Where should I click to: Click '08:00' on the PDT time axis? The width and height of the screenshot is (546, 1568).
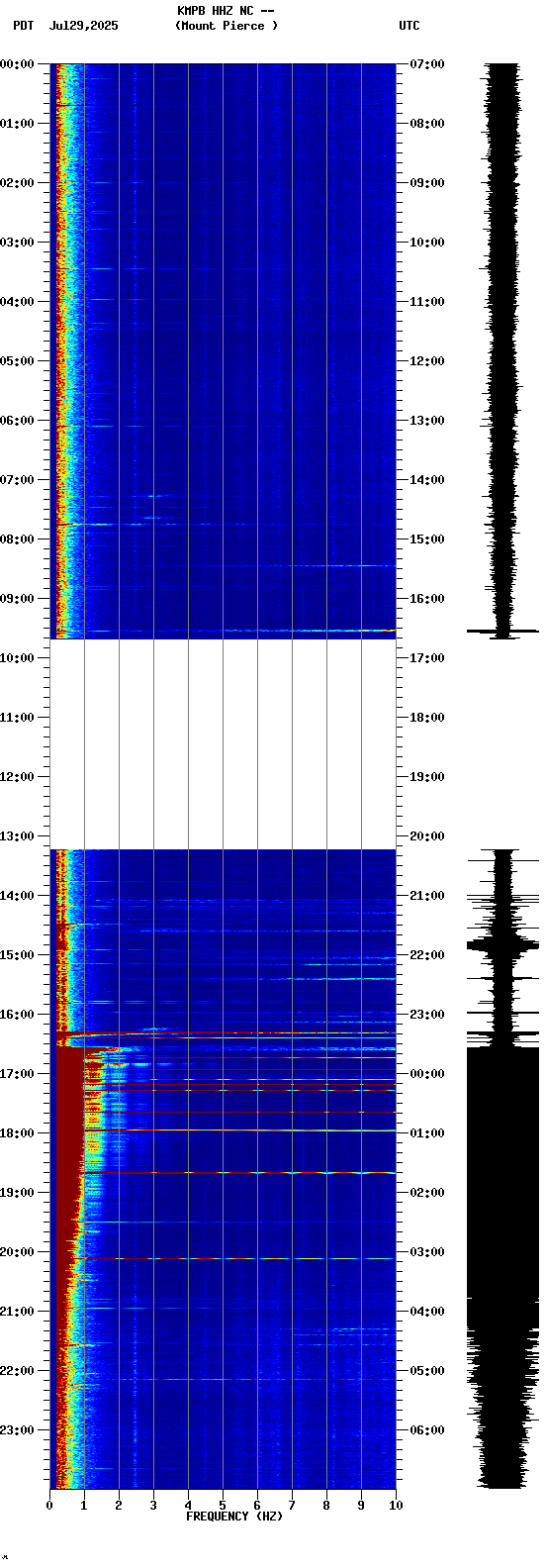17,539
